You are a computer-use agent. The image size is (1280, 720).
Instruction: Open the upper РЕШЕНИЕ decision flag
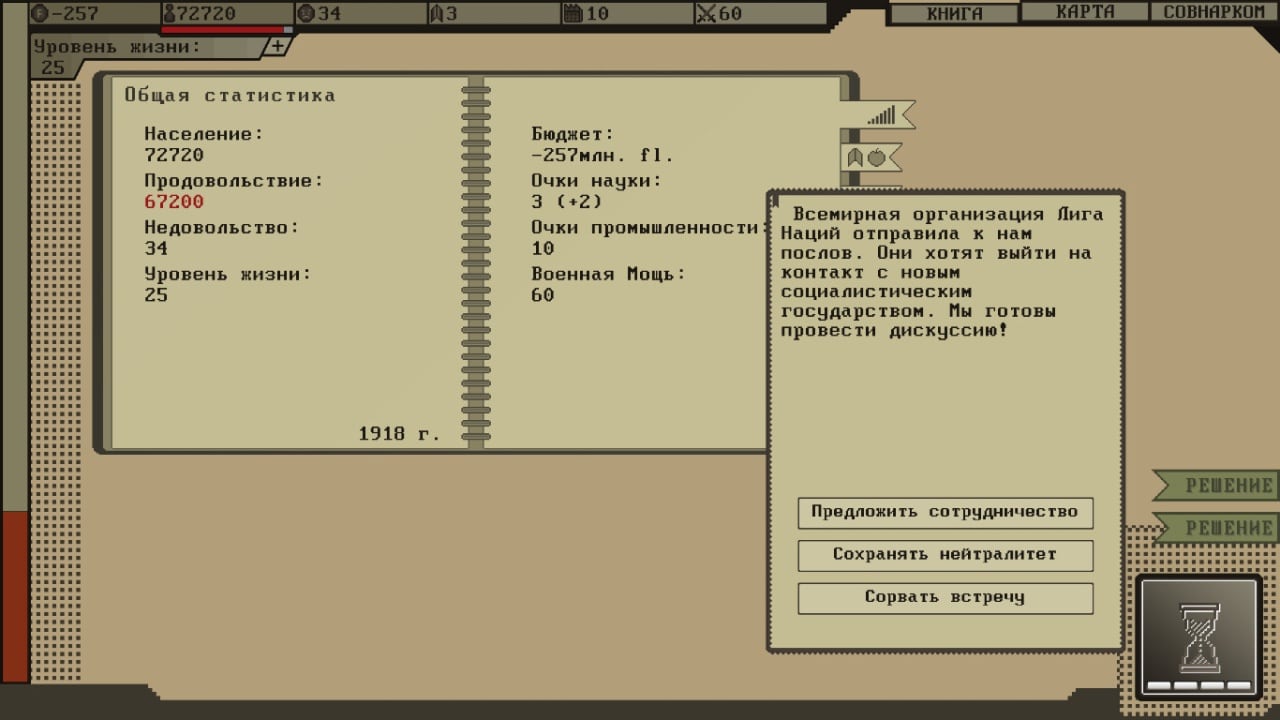tap(1220, 486)
